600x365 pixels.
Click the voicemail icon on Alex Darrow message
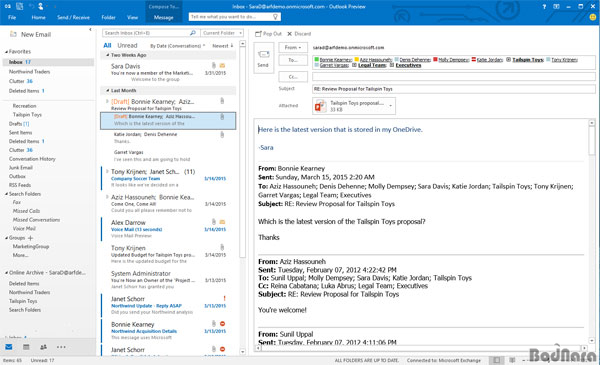222,222
